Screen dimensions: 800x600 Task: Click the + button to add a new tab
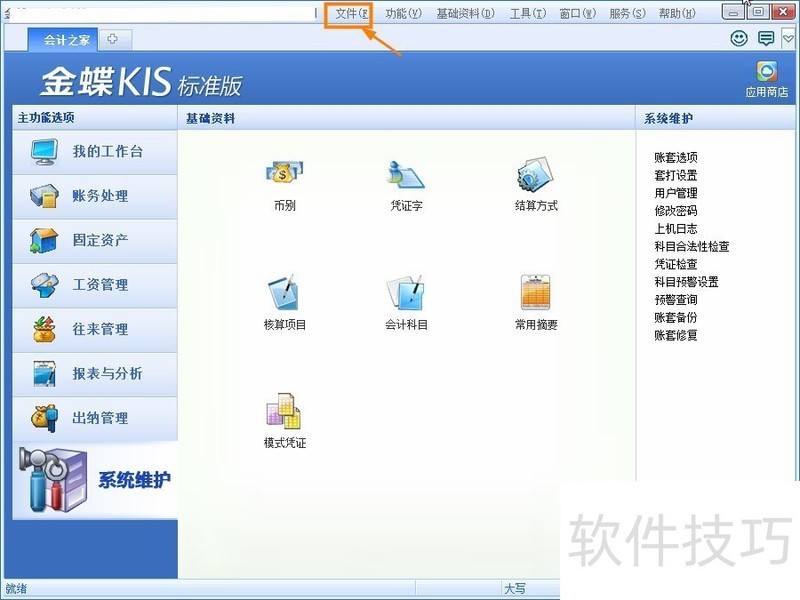pyautogui.click(x=114, y=40)
